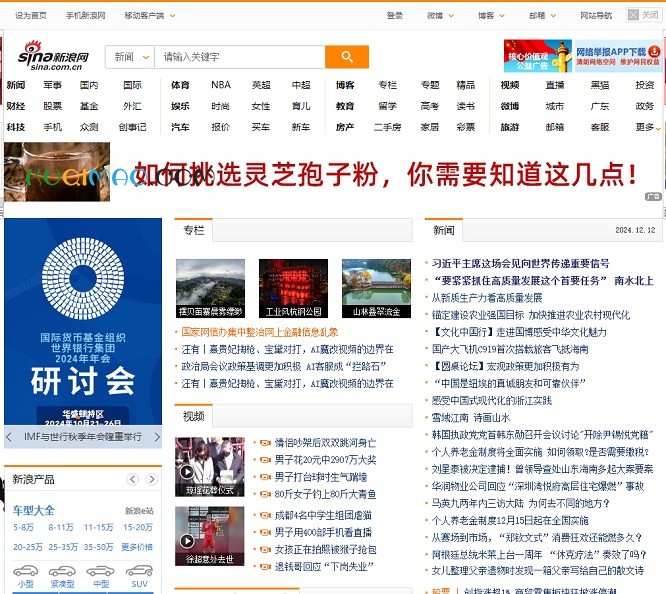Click video icon beside 男子用400部手机看直播

[x=265, y=532]
